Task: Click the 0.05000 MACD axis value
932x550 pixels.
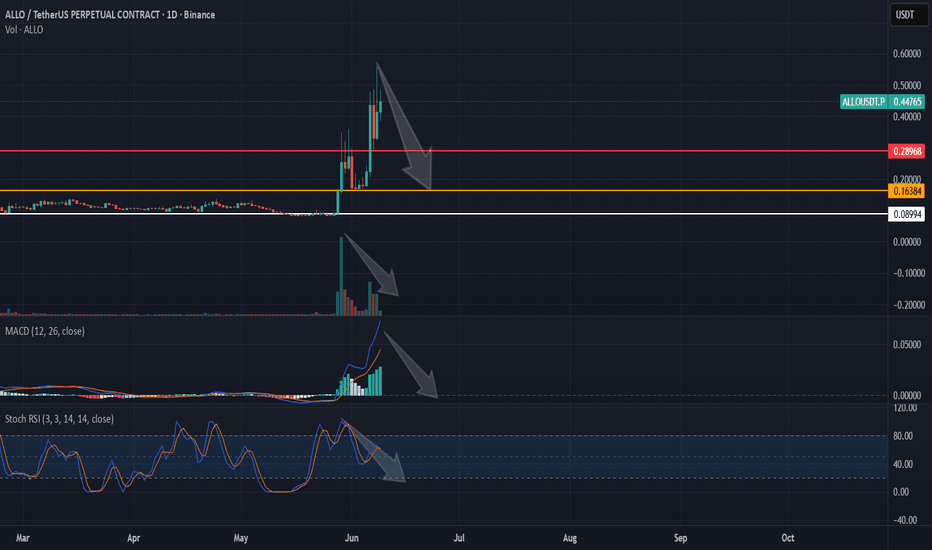Action: pos(906,345)
